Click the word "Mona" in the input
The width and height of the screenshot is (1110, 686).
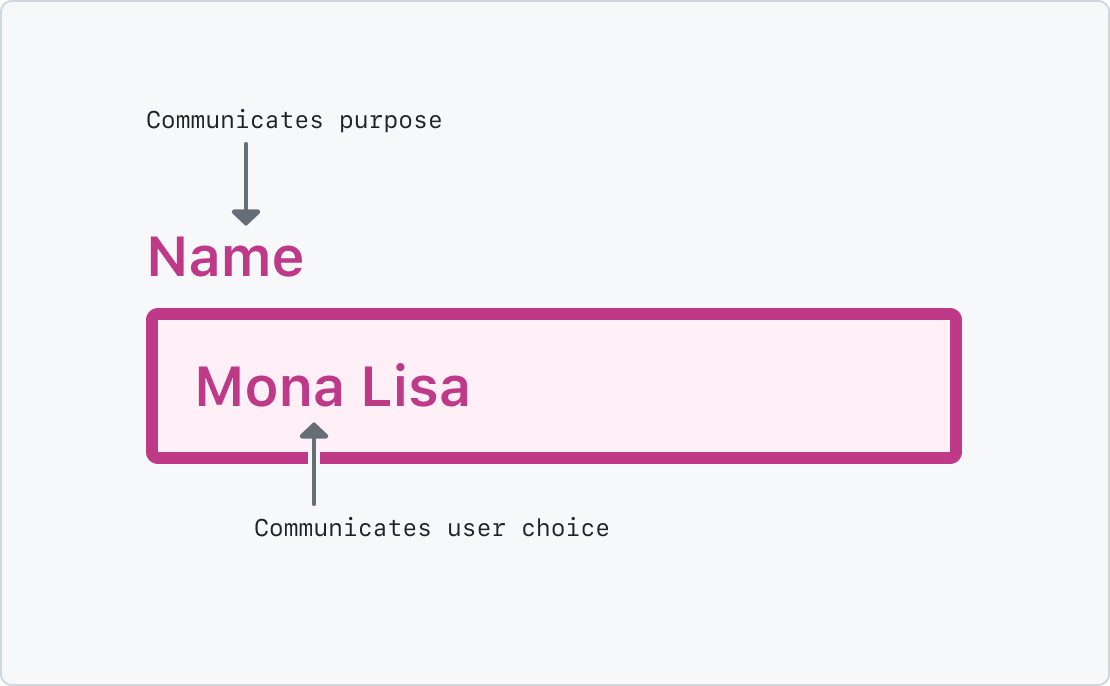coord(269,387)
